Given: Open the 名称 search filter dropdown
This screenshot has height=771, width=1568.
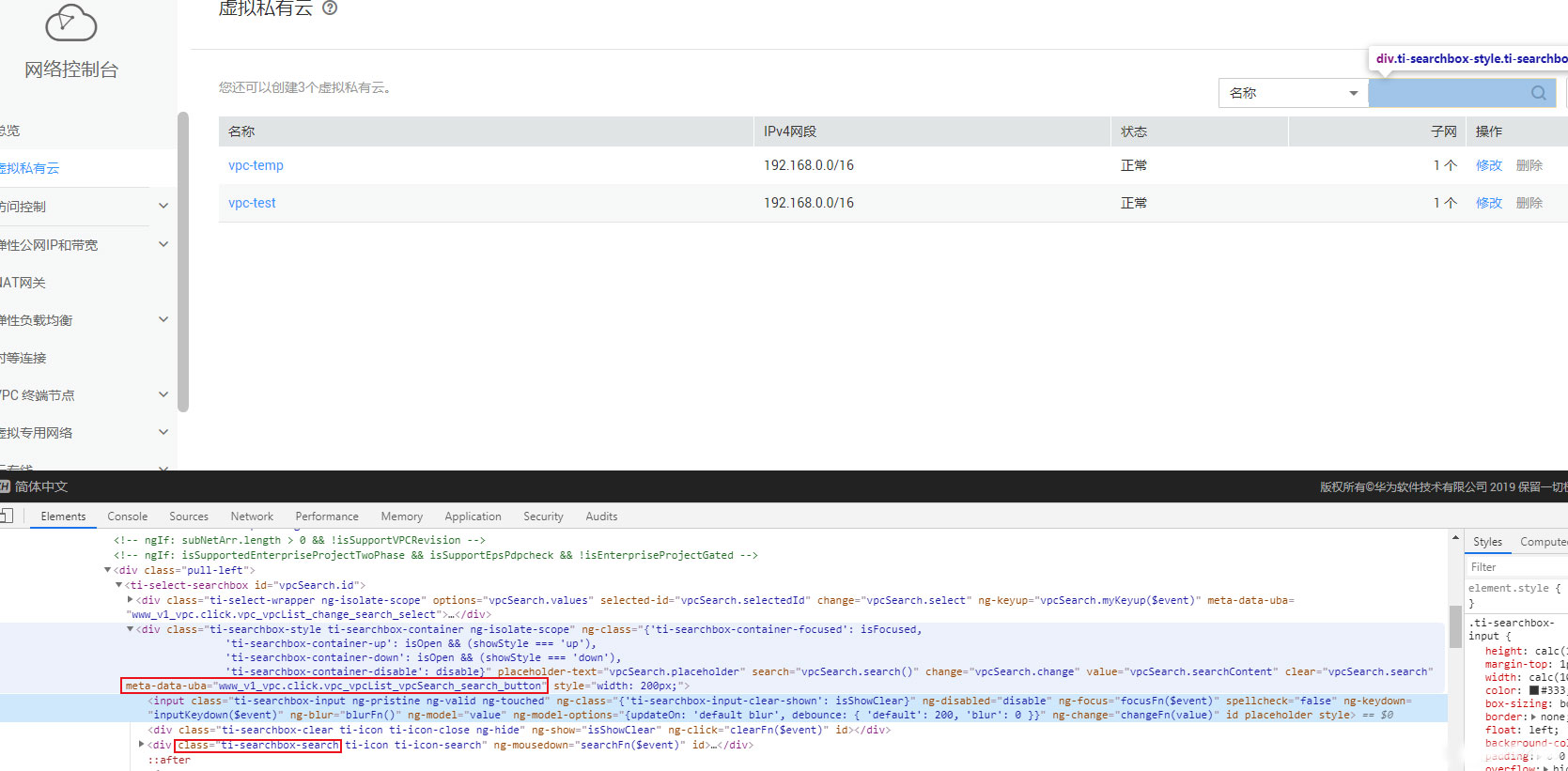Looking at the screenshot, I should 1293,93.
